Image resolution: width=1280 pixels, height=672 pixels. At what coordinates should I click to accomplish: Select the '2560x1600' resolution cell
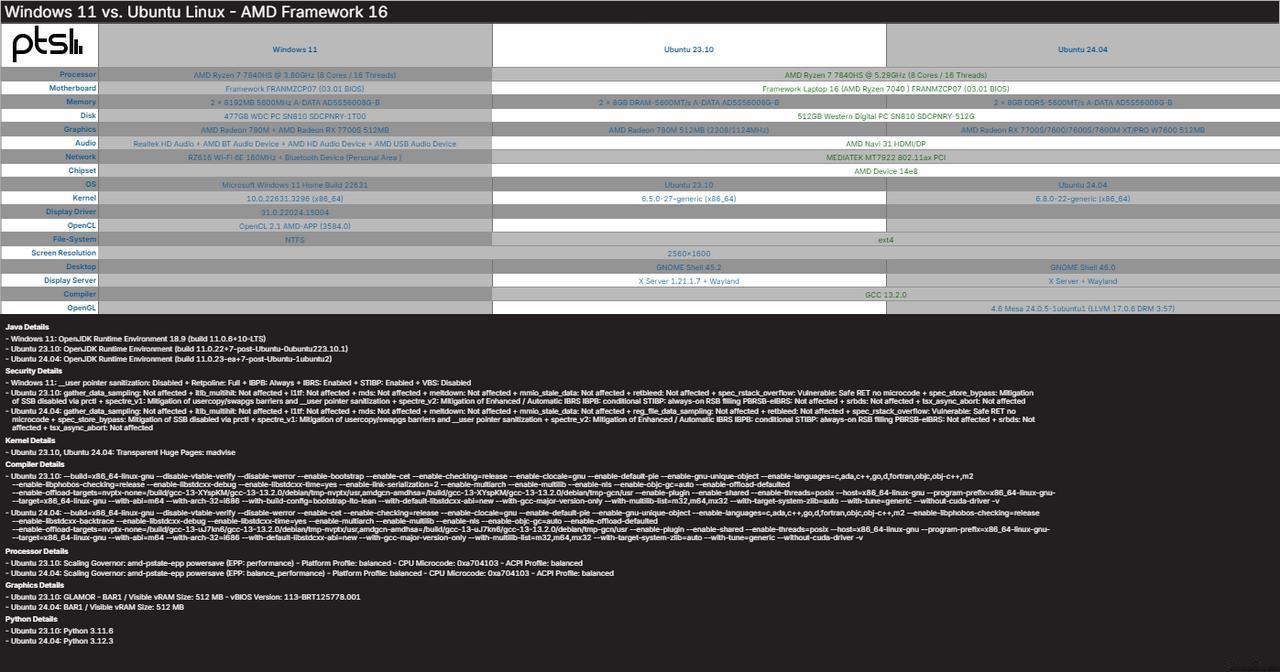coord(689,254)
